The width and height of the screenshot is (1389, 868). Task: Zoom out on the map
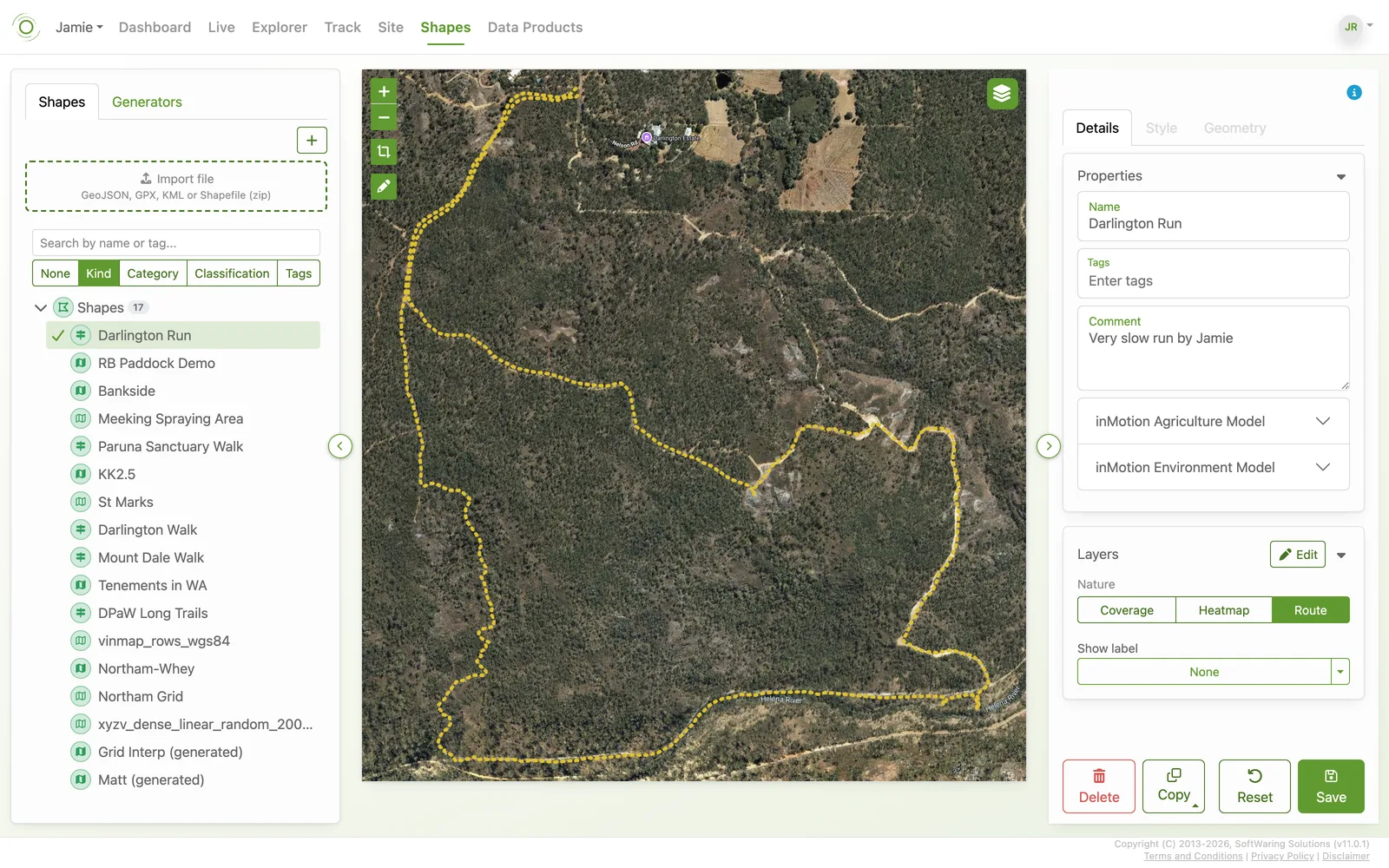coord(384,117)
